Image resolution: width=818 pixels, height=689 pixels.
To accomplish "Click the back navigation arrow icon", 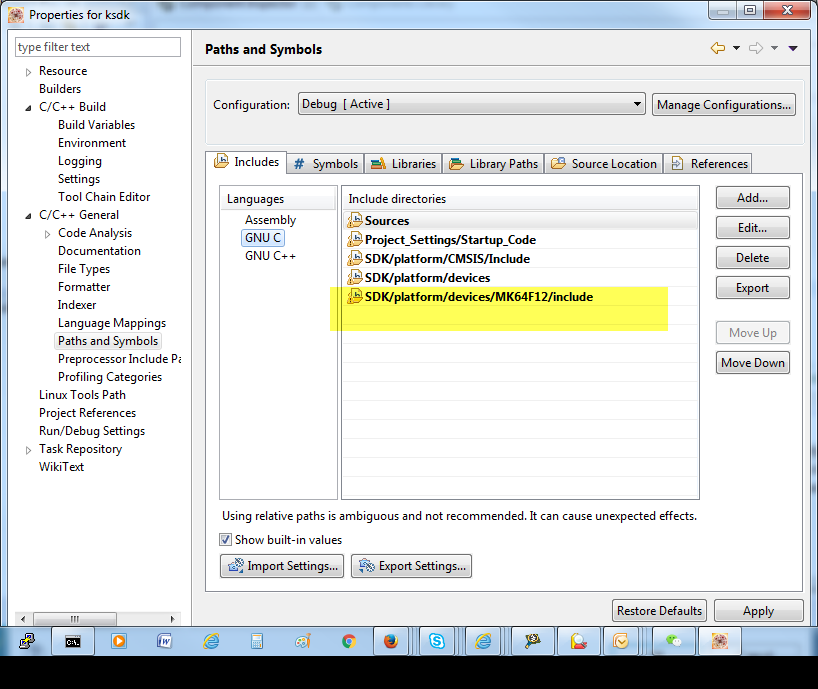I will click(x=718, y=48).
